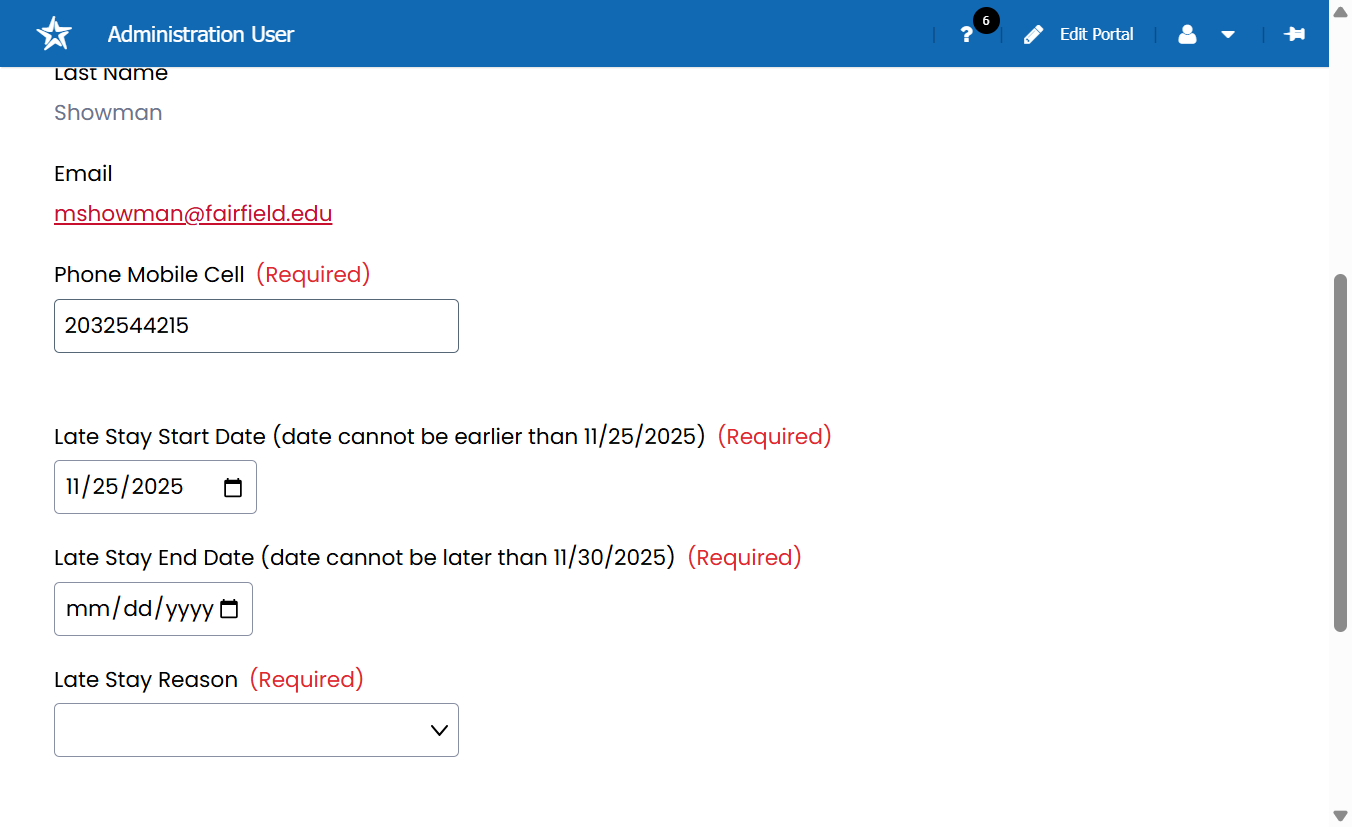Expand the Late Stay Reason dropdown
The image size is (1352, 827).
[x=256, y=730]
